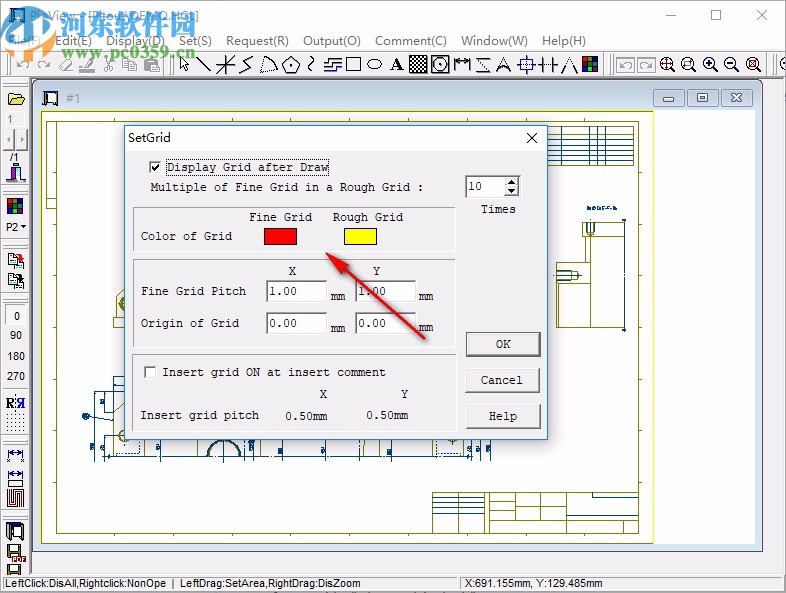This screenshot has height=593, width=786.
Task: Click the multiple value field showing 10
Action: (485, 186)
